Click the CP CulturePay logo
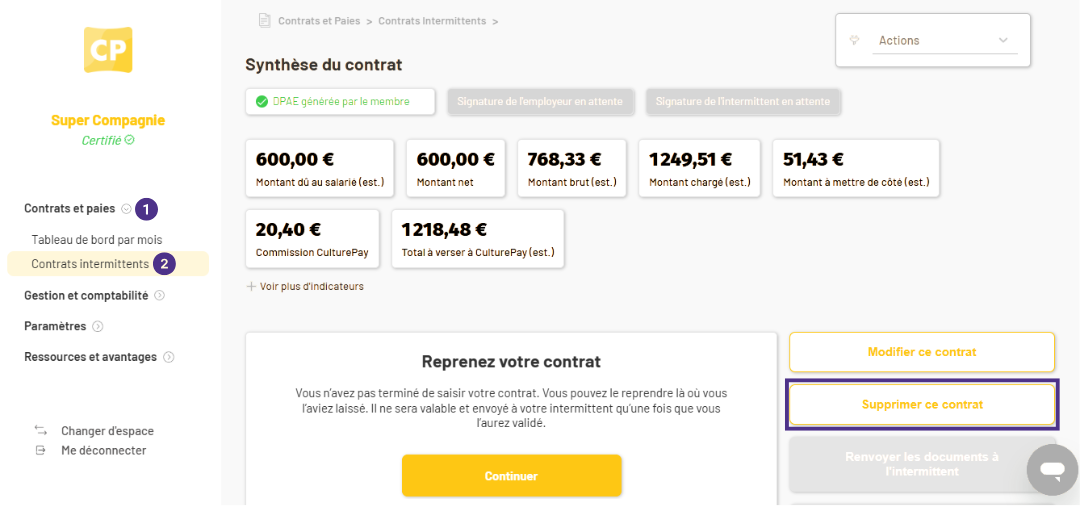Viewport: 1080px width, 519px height. click(108, 50)
